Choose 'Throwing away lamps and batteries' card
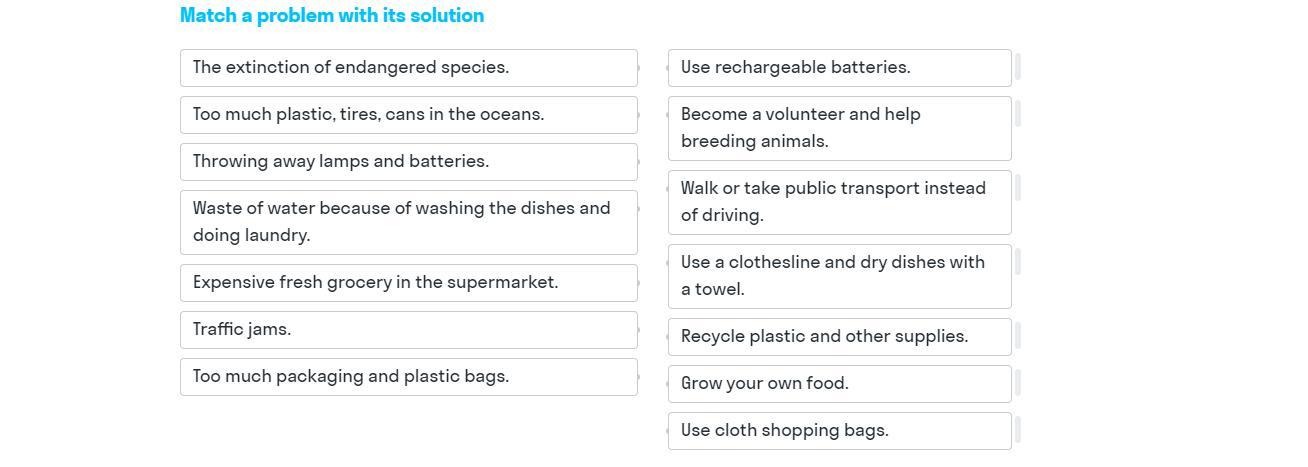This screenshot has width=1308, height=467. pyautogui.click(x=408, y=162)
